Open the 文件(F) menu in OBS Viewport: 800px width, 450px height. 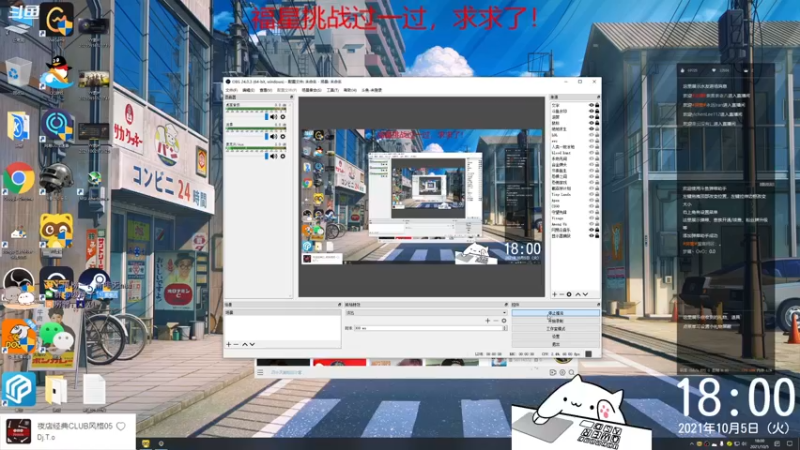[x=232, y=90]
